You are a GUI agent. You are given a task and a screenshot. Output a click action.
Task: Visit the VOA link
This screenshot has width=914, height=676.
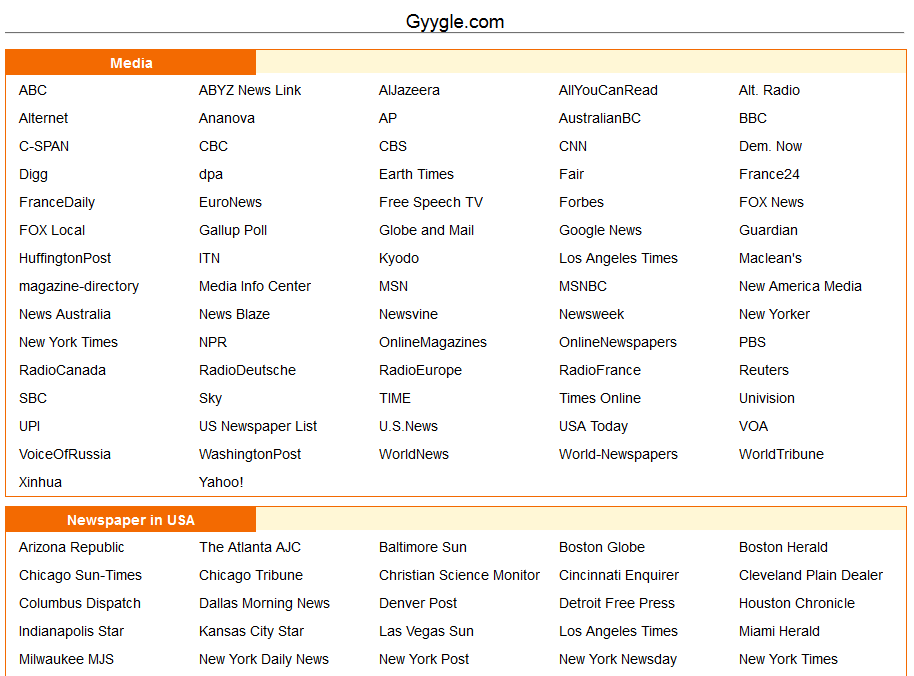click(754, 426)
